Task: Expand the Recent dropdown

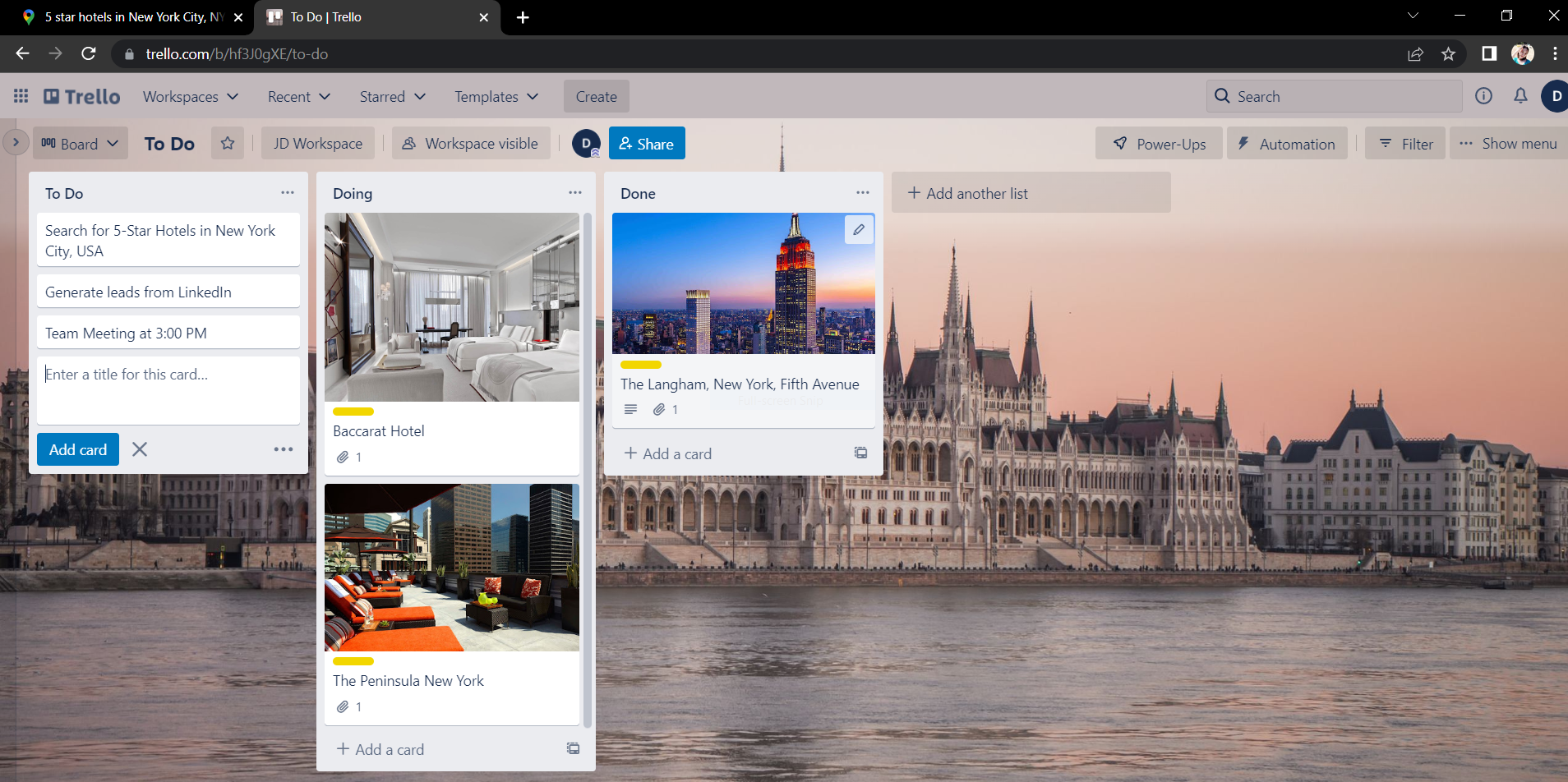Action: [299, 96]
